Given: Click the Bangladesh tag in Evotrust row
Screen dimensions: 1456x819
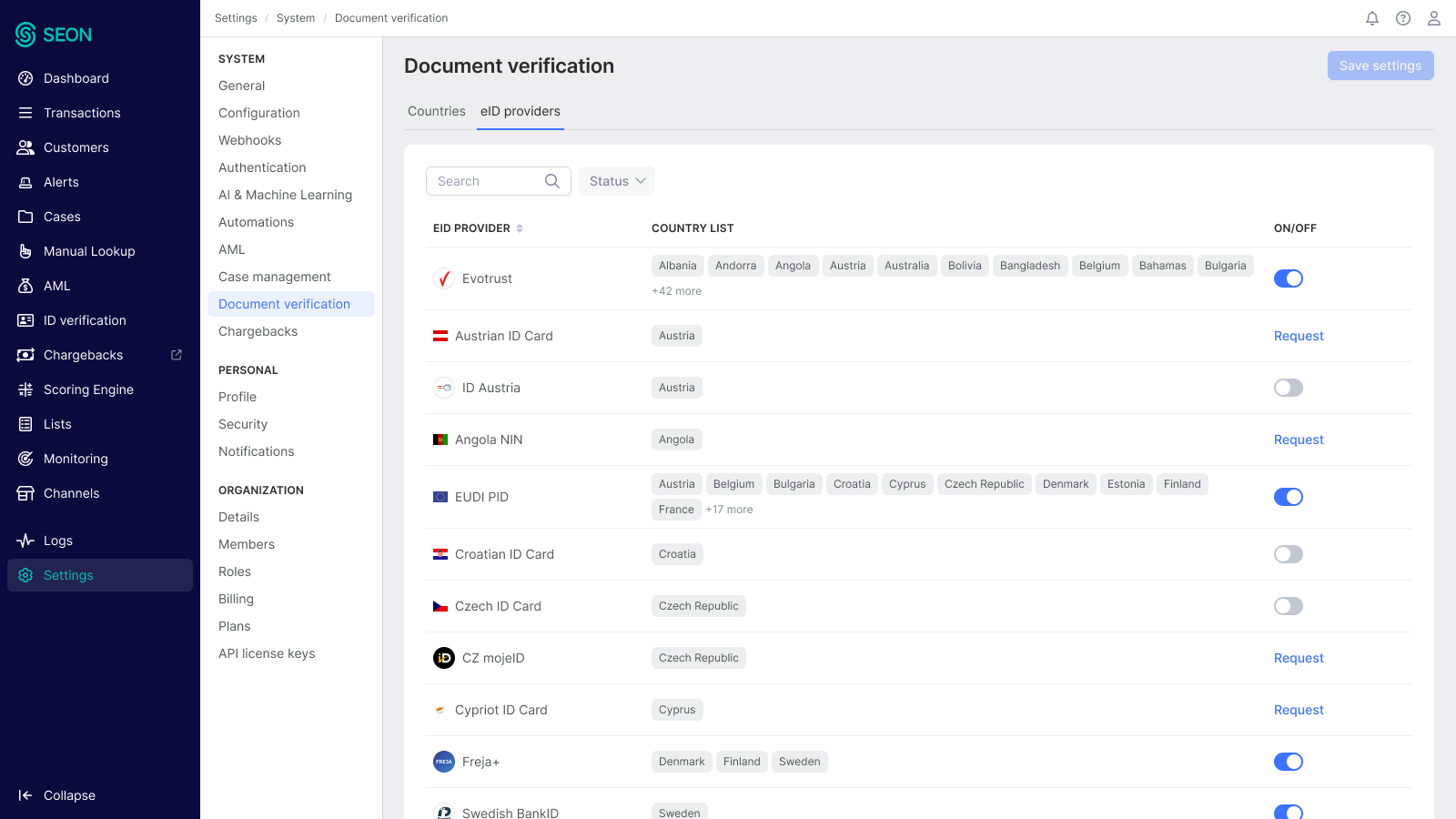Looking at the screenshot, I should tap(1030, 266).
